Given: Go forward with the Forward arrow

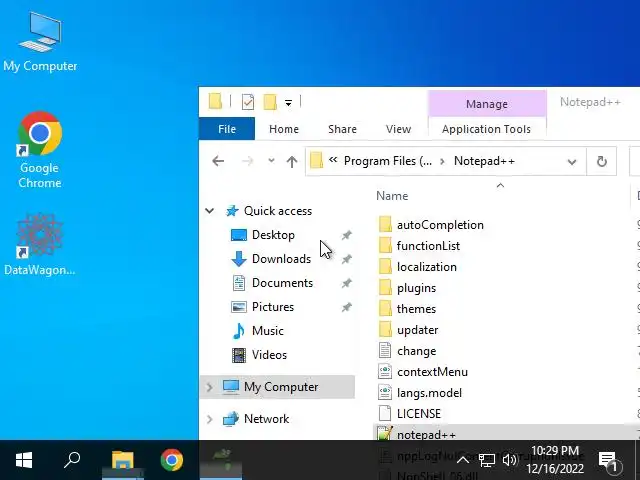Looking at the screenshot, I should click(x=247, y=161).
